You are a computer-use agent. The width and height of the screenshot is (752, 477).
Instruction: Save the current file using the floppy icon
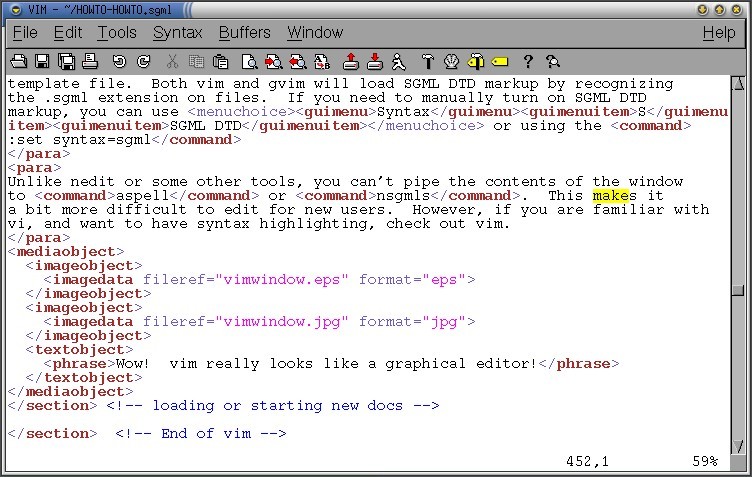click(x=42, y=61)
